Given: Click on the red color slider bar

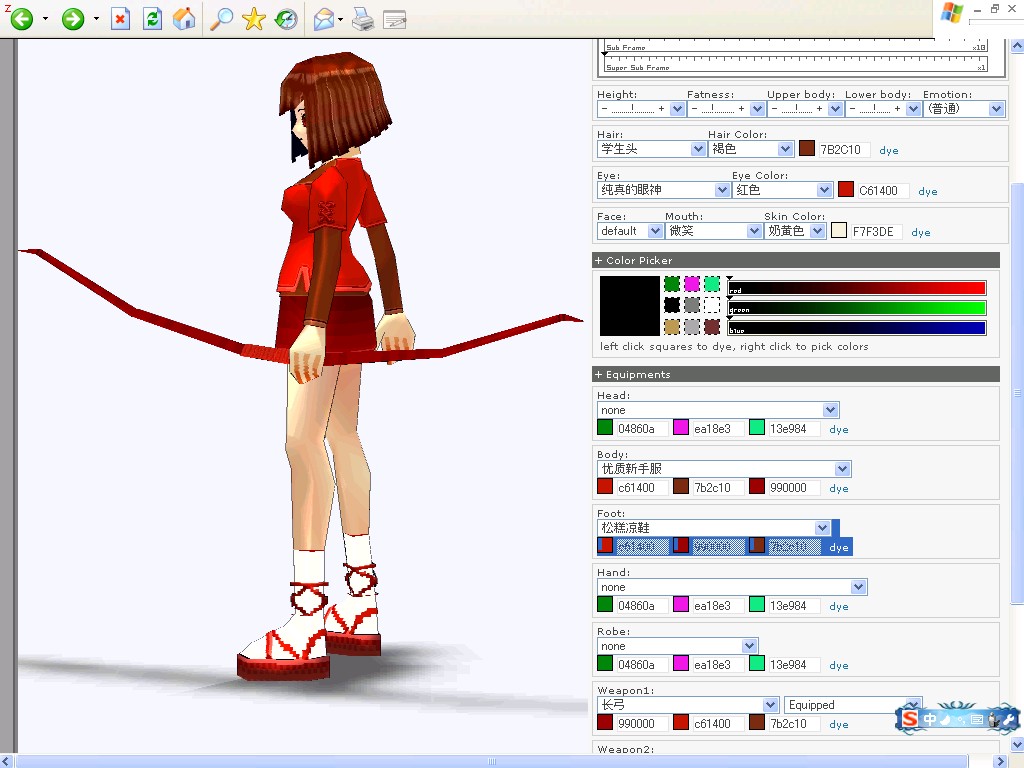Looking at the screenshot, I should pyautogui.click(x=857, y=288).
